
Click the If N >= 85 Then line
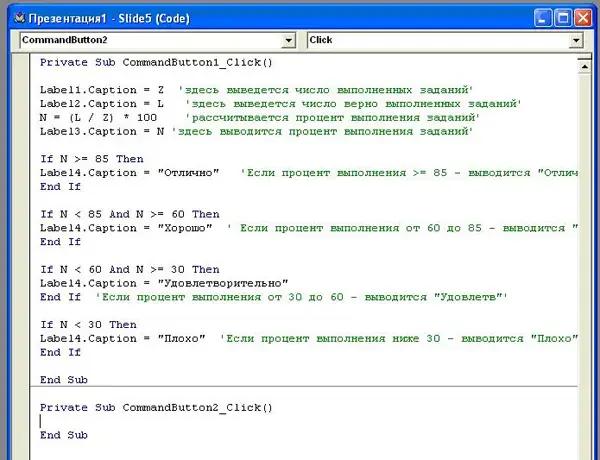click(91, 159)
